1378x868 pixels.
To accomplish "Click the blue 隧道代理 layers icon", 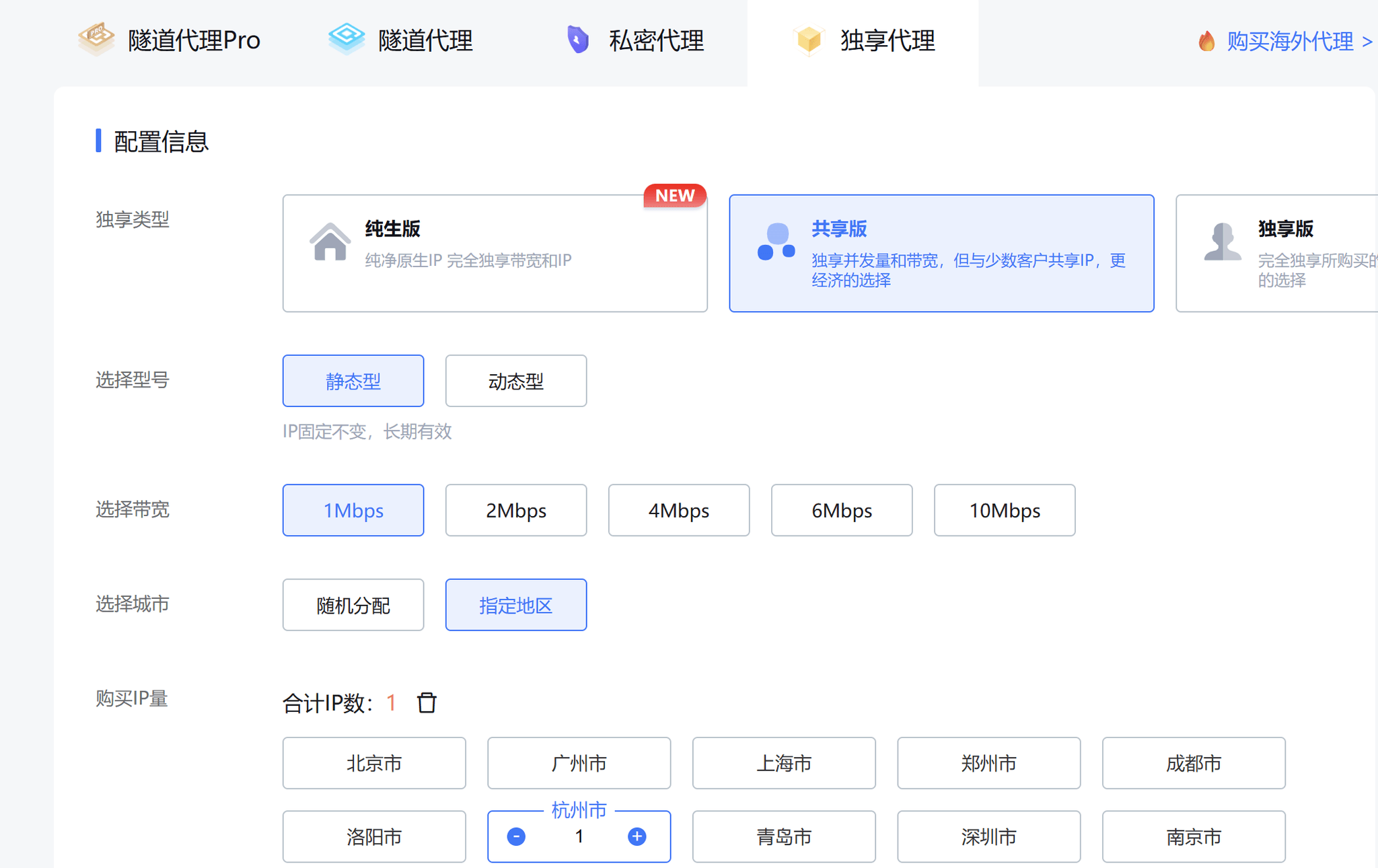I will pyautogui.click(x=347, y=38).
